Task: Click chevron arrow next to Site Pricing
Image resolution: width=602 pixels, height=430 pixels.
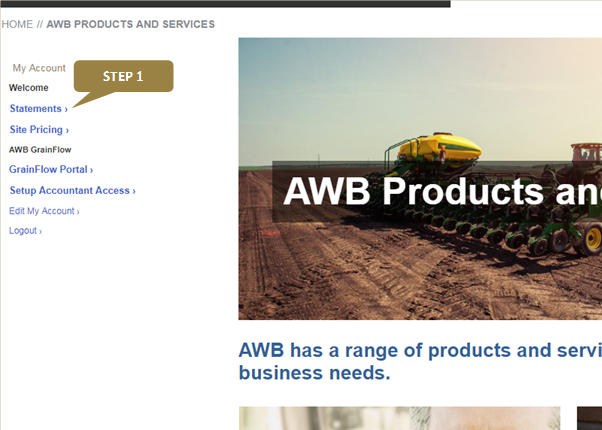Action: point(67,131)
